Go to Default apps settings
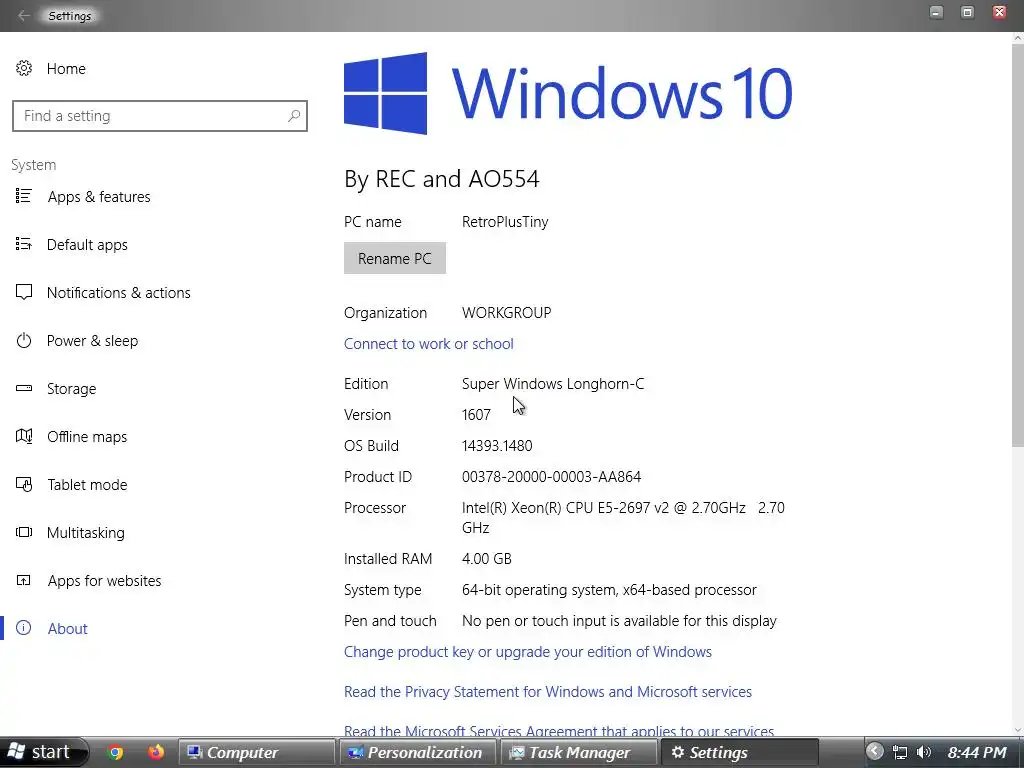 coord(87,245)
